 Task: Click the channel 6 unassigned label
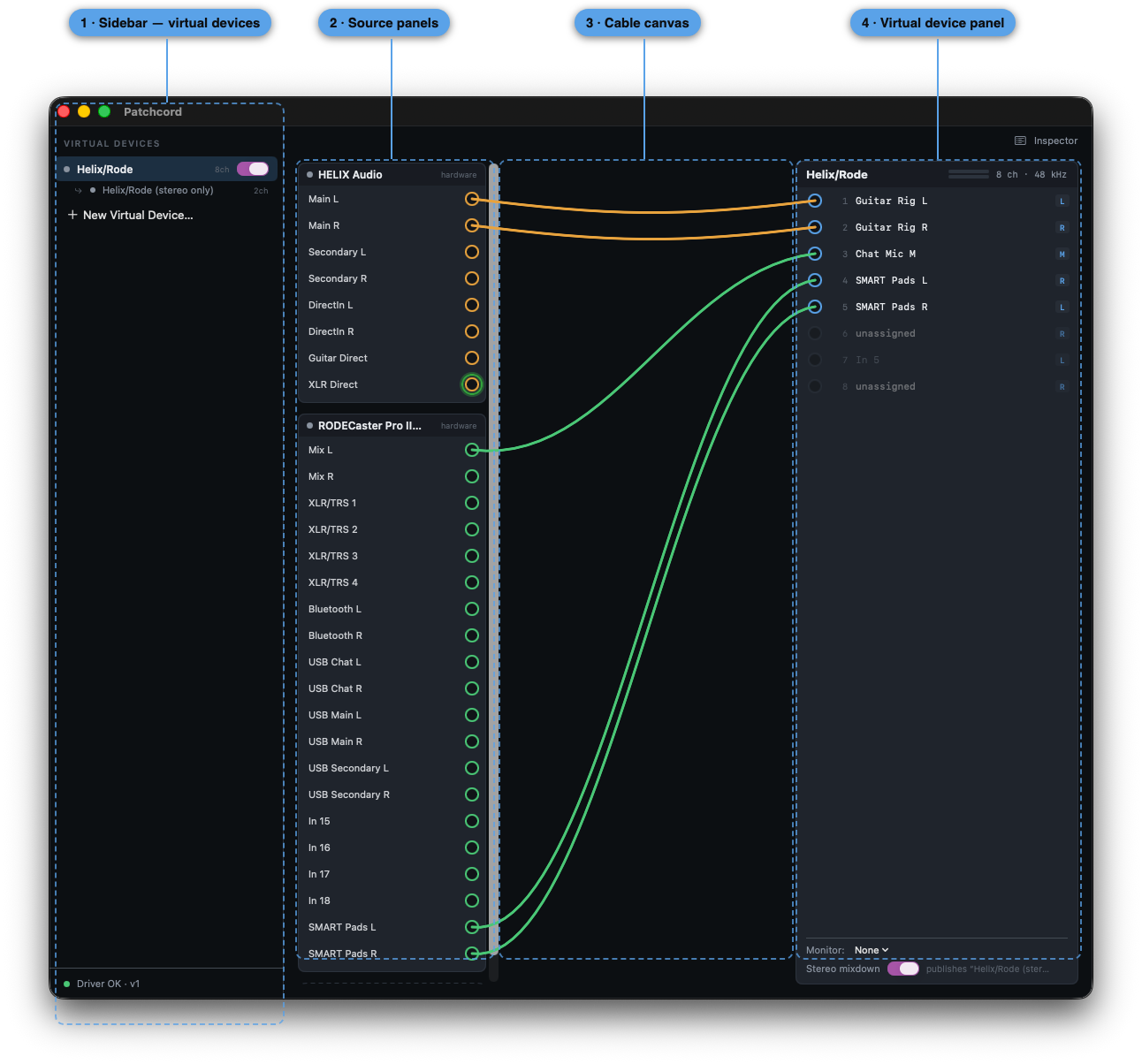885,333
